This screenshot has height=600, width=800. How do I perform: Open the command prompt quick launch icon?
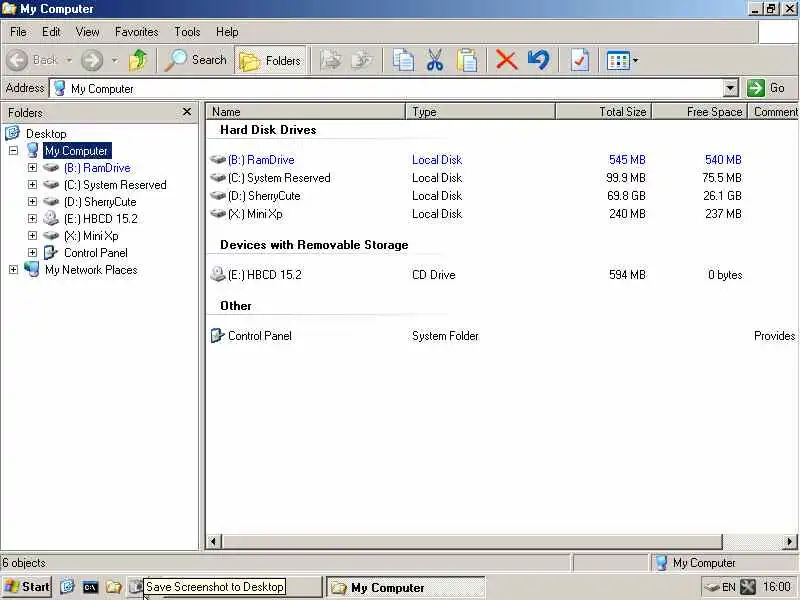click(90, 587)
